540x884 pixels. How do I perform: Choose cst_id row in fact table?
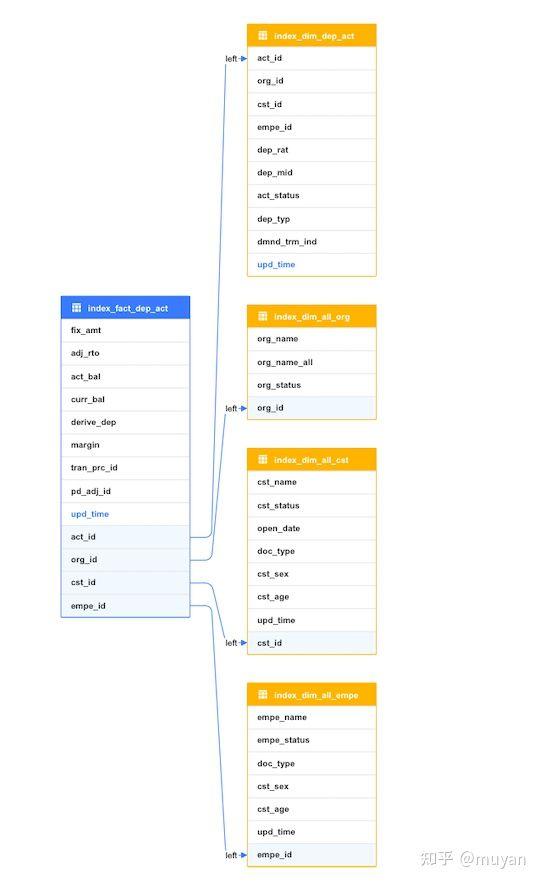(125, 582)
